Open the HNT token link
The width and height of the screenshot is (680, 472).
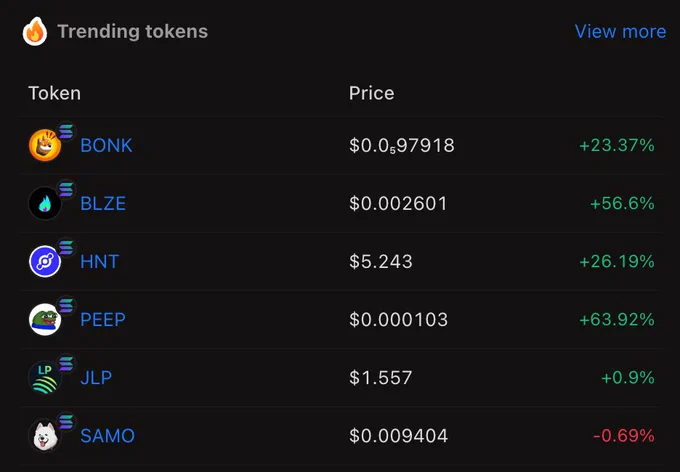coord(100,262)
